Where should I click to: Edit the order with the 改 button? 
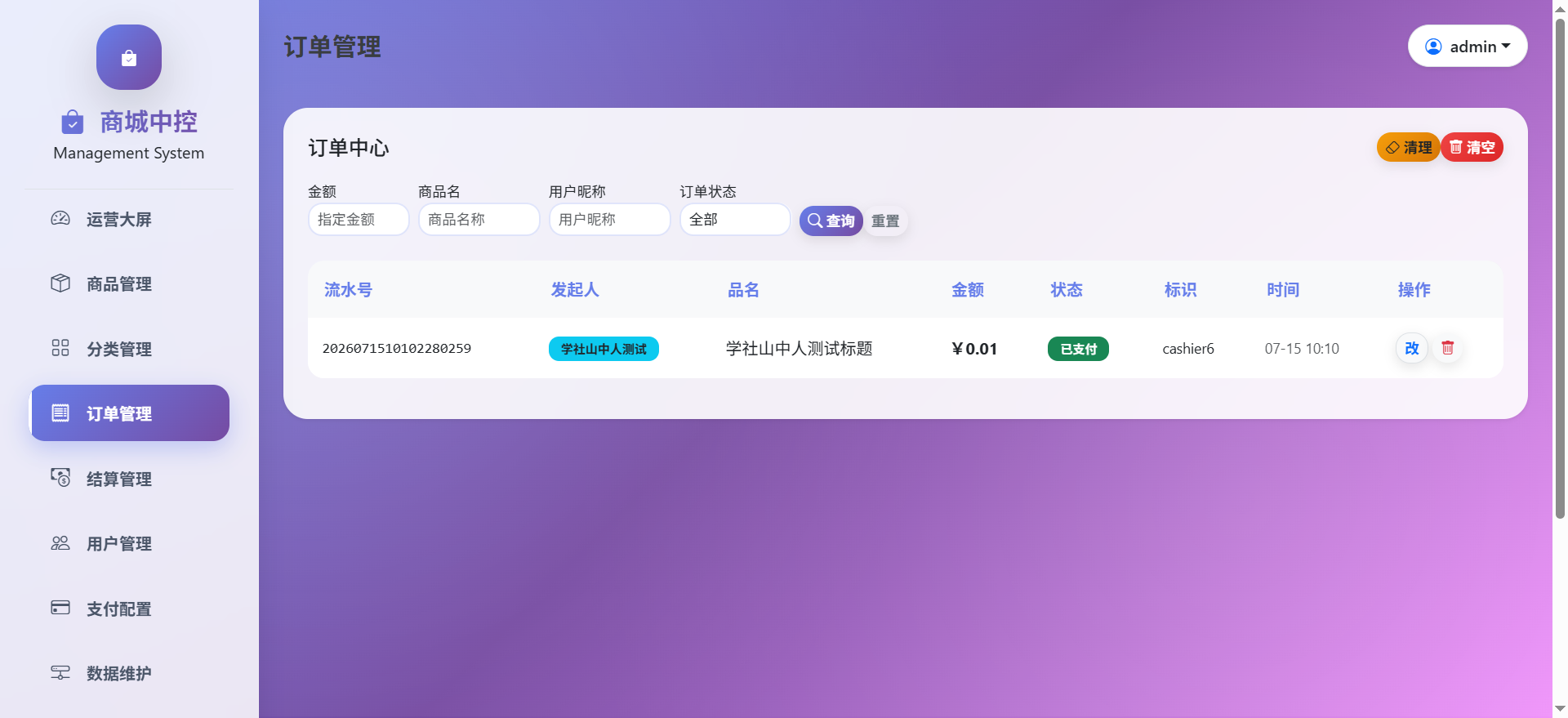[x=1411, y=348]
